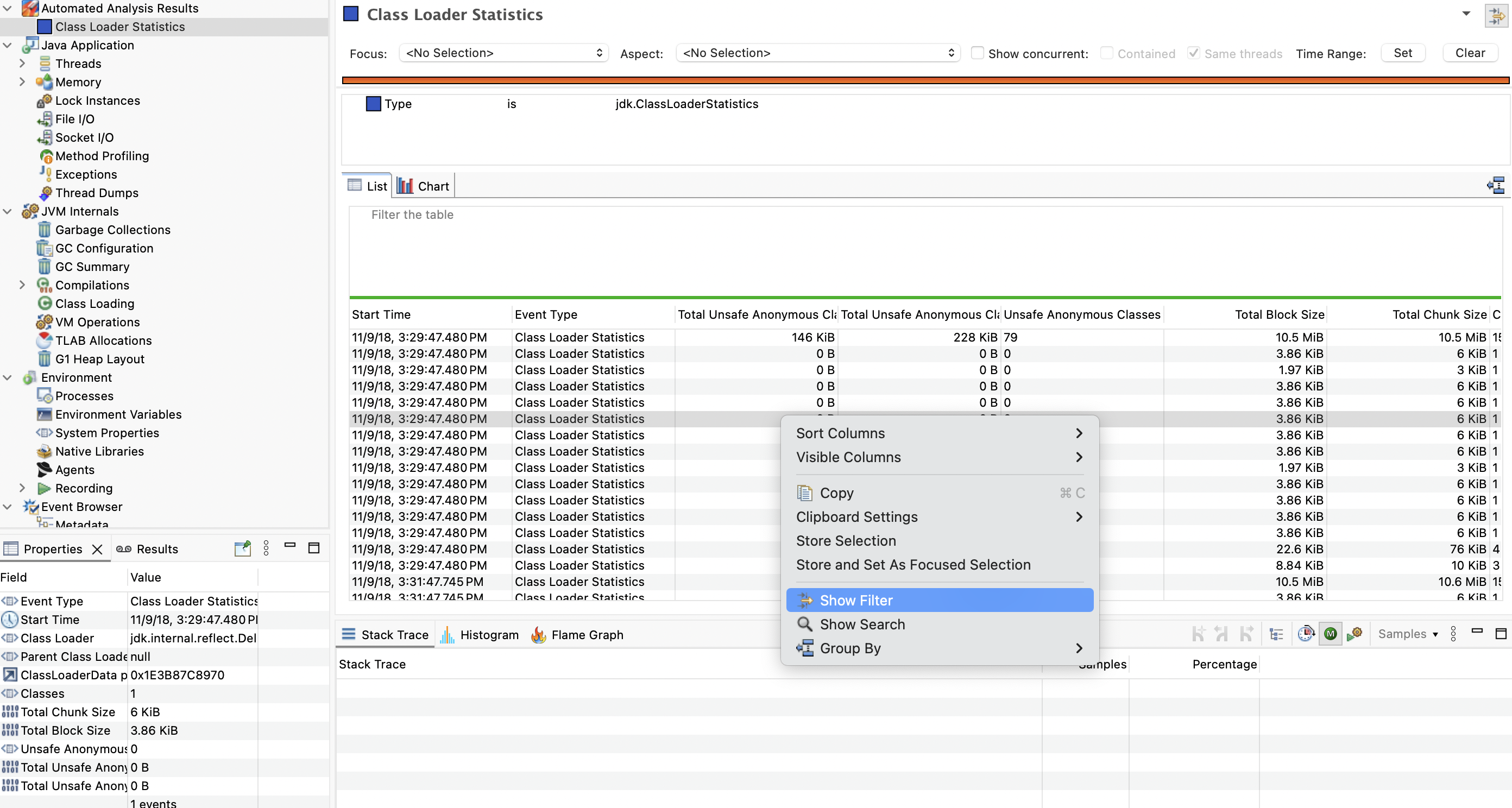
Task: Toggle the Contained checkbox
Action: (1106, 53)
